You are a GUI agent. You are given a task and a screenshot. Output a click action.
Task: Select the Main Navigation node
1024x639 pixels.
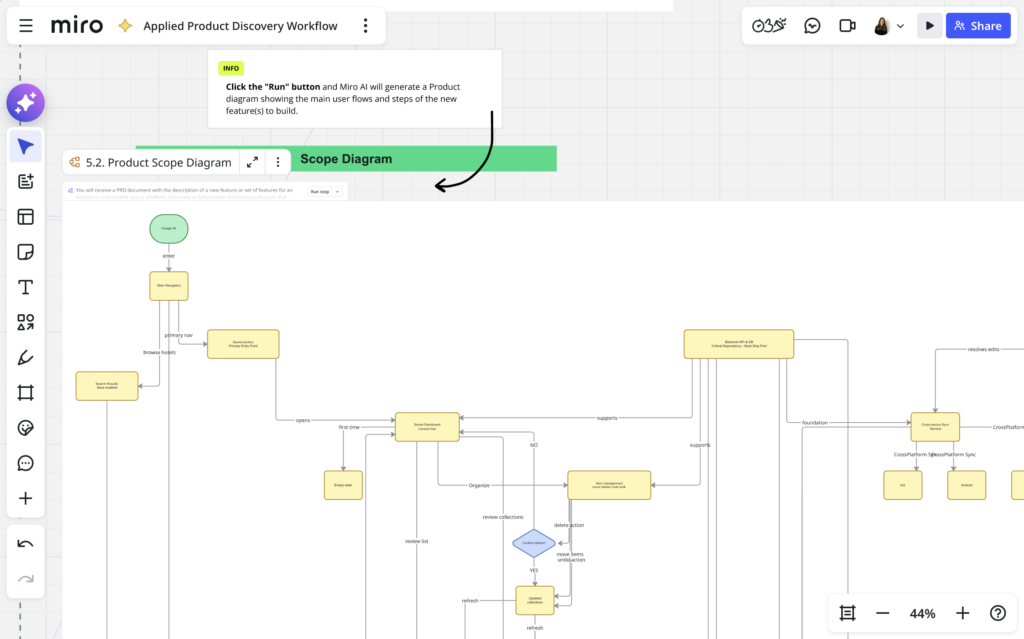pos(168,286)
